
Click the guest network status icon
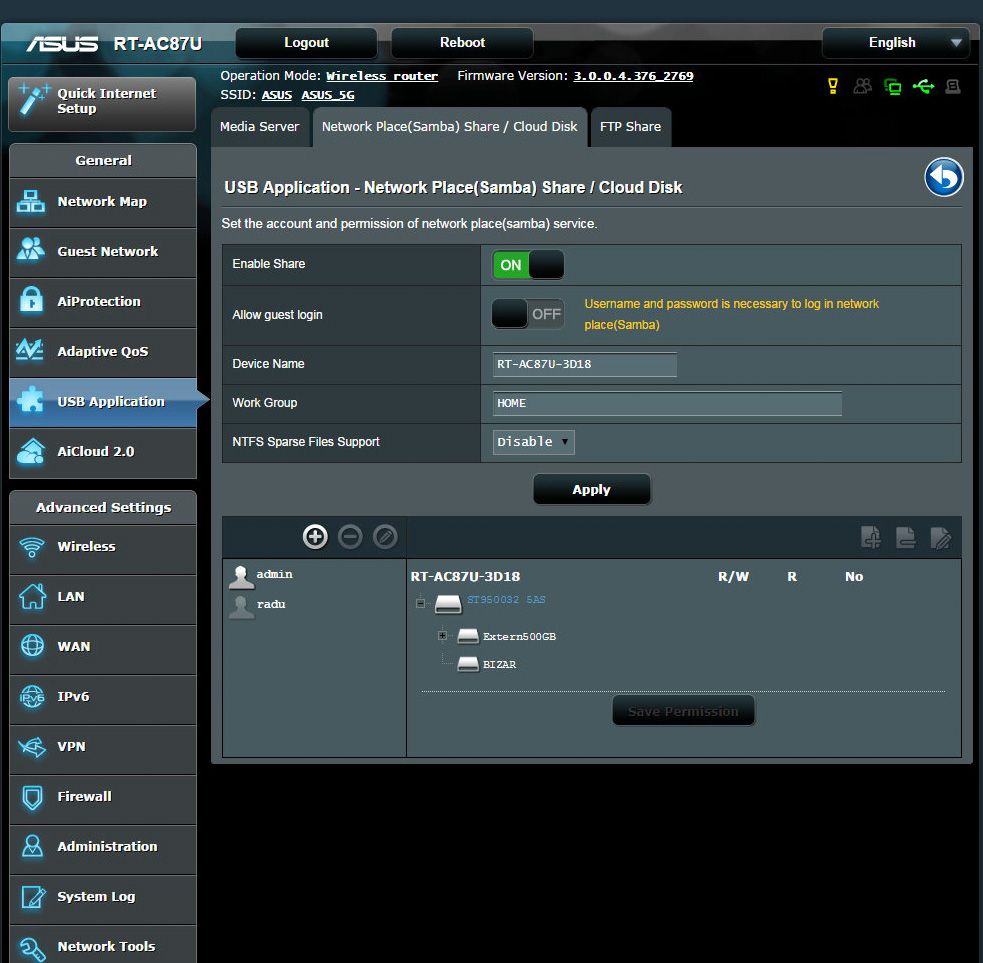[x=863, y=86]
